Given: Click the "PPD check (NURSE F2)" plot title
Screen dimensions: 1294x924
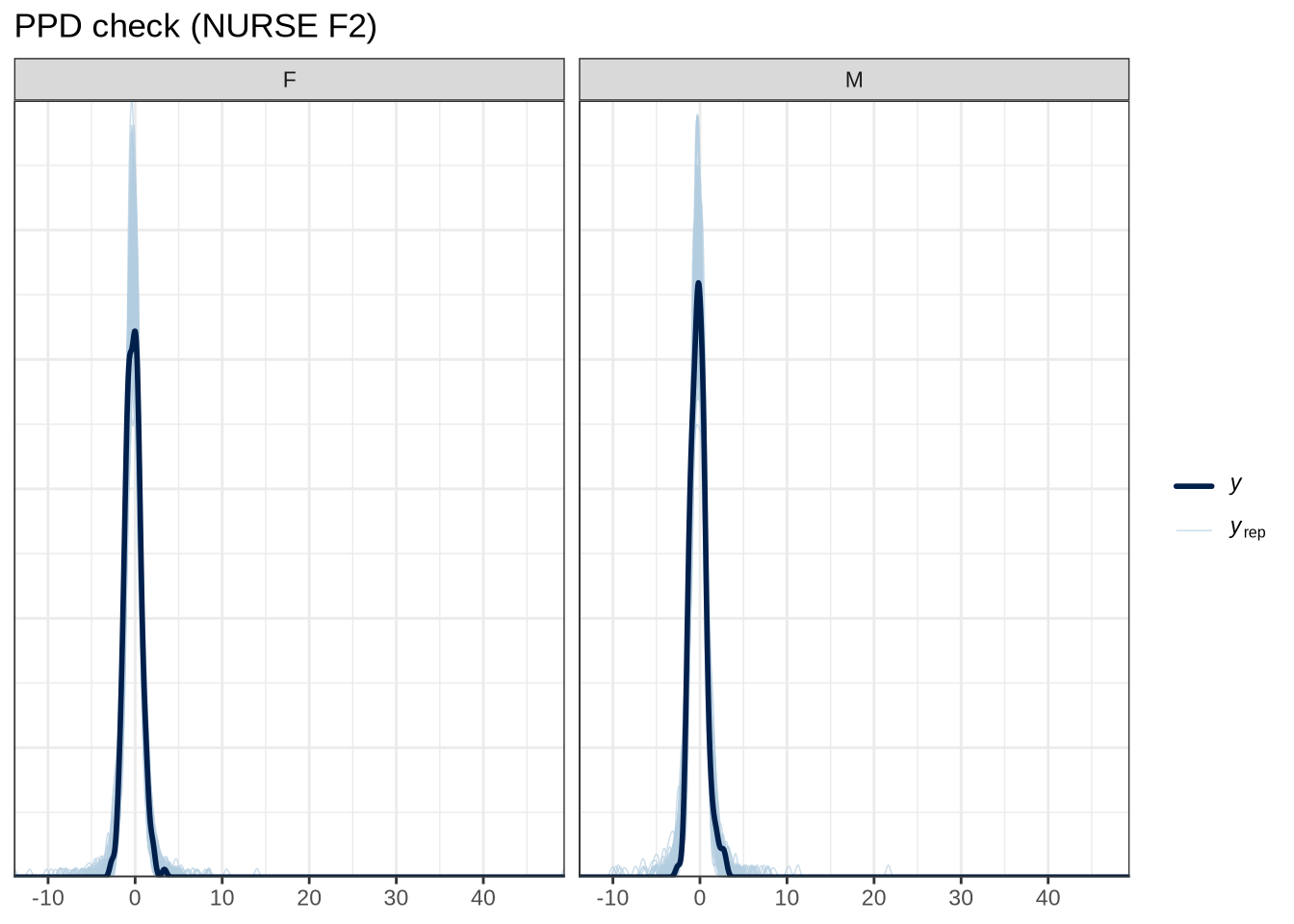Looking at the screenshot, I should tap(195, 26).
